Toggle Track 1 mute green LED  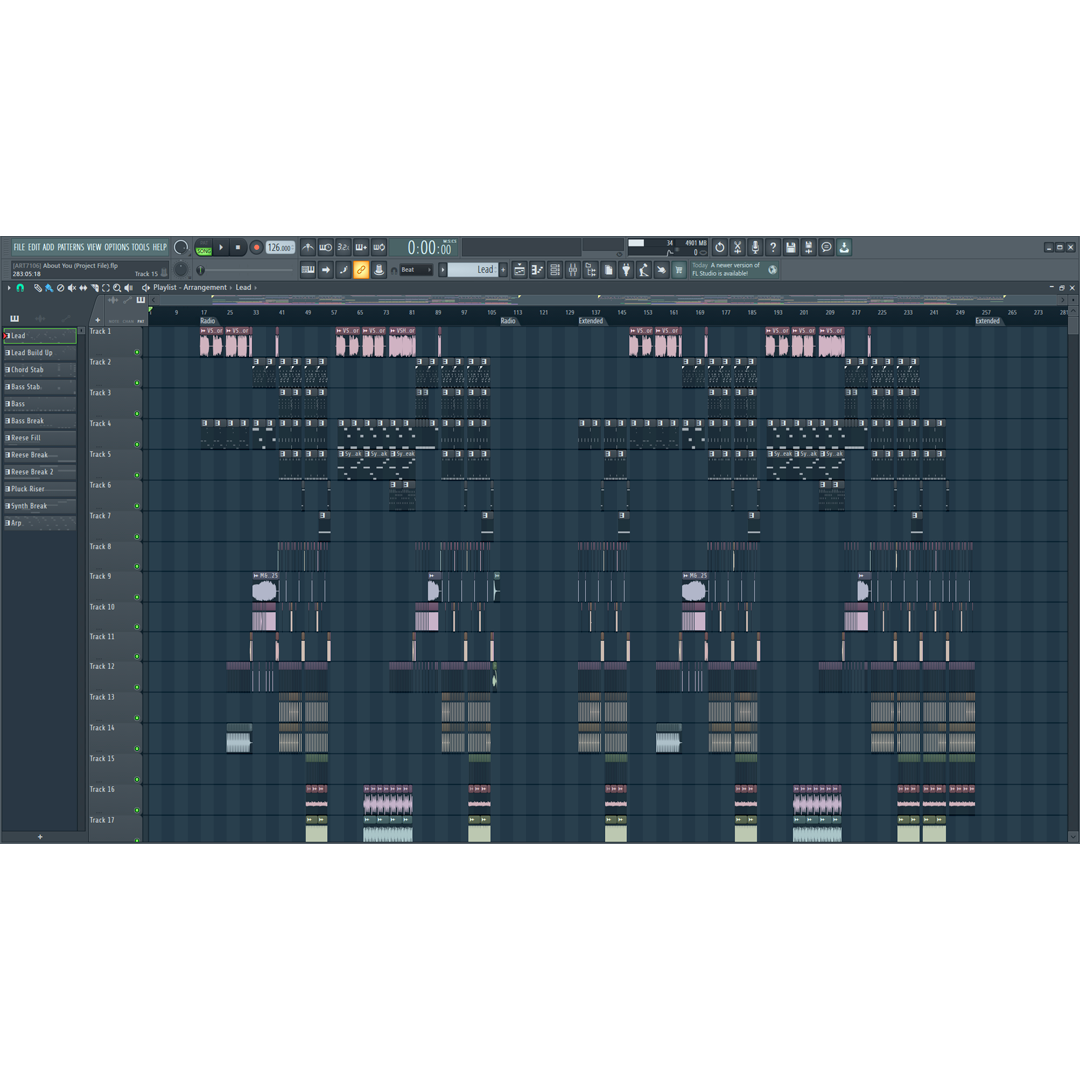137,353
